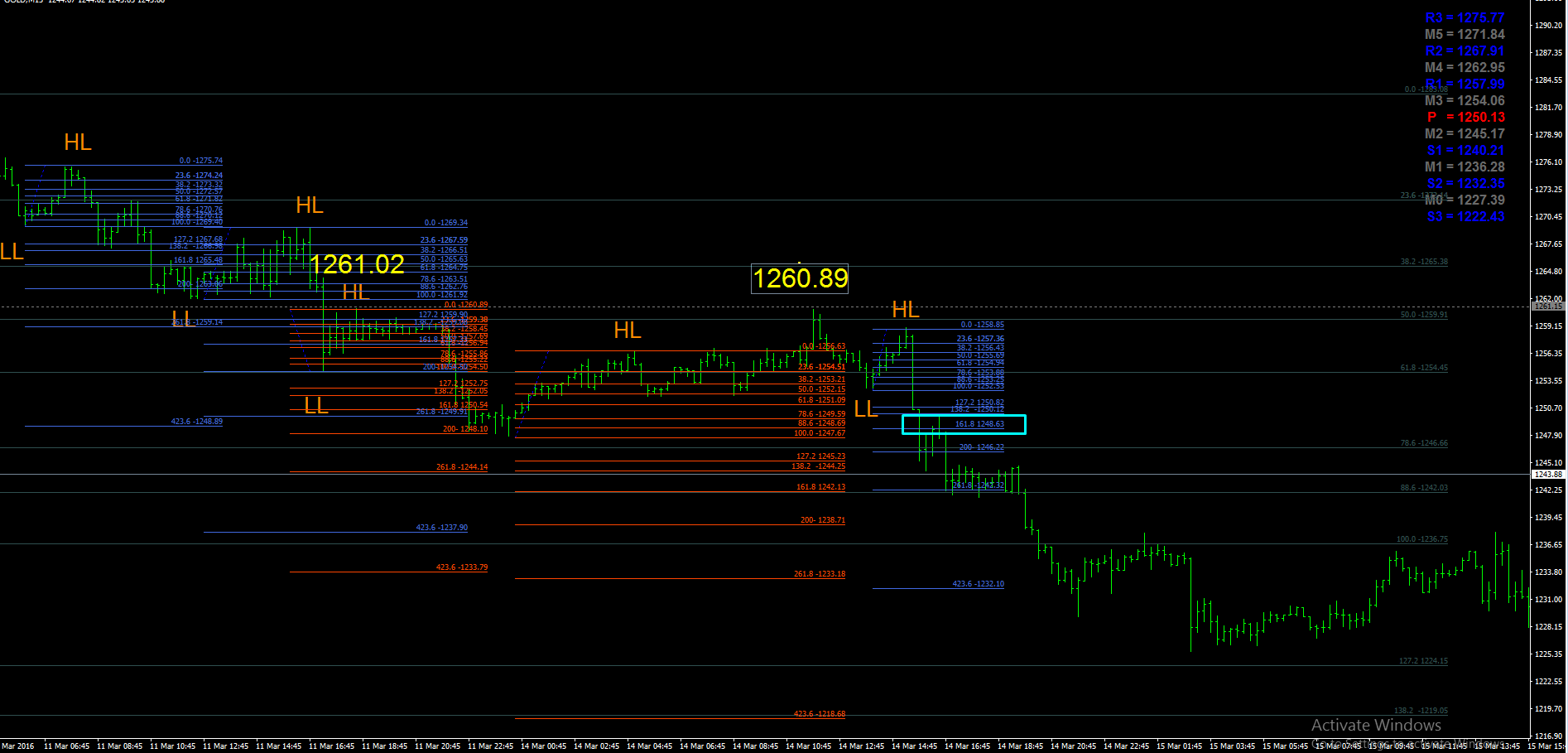The image size is (1568, 753).
Task: Click the M3 = 1254.06 midpoint label
Action: (1465, 101)
